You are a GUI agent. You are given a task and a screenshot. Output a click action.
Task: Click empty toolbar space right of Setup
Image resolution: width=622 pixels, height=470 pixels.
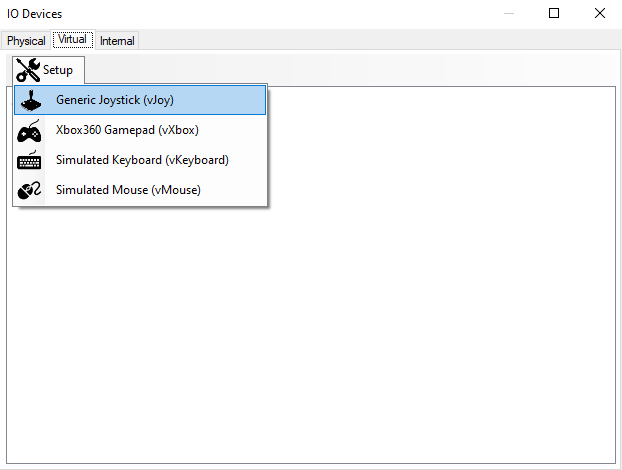click(x=350, y=69)
